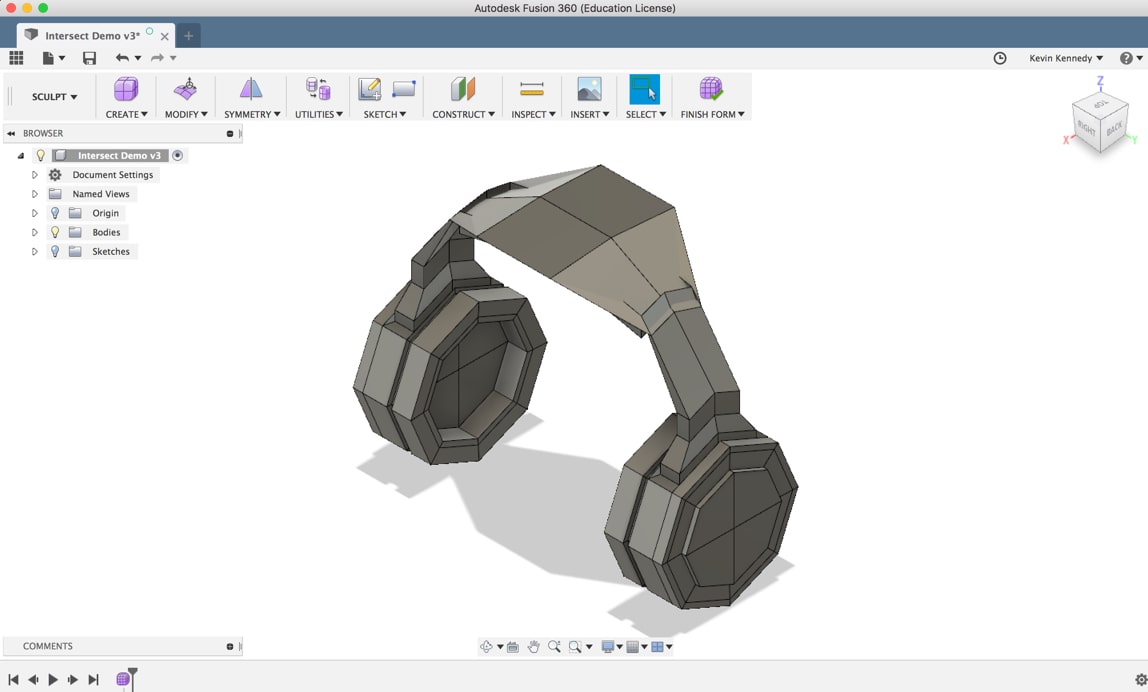Image resolution: width=1148 pixels, height=692 pixels.
Task: Click the Finish Form icon
Action: coord(711,90)
